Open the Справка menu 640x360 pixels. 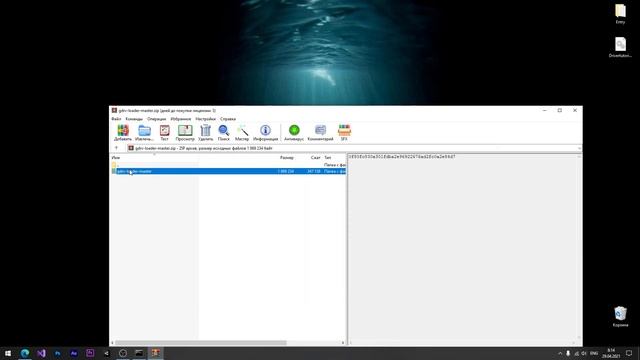tap(228, 119)
